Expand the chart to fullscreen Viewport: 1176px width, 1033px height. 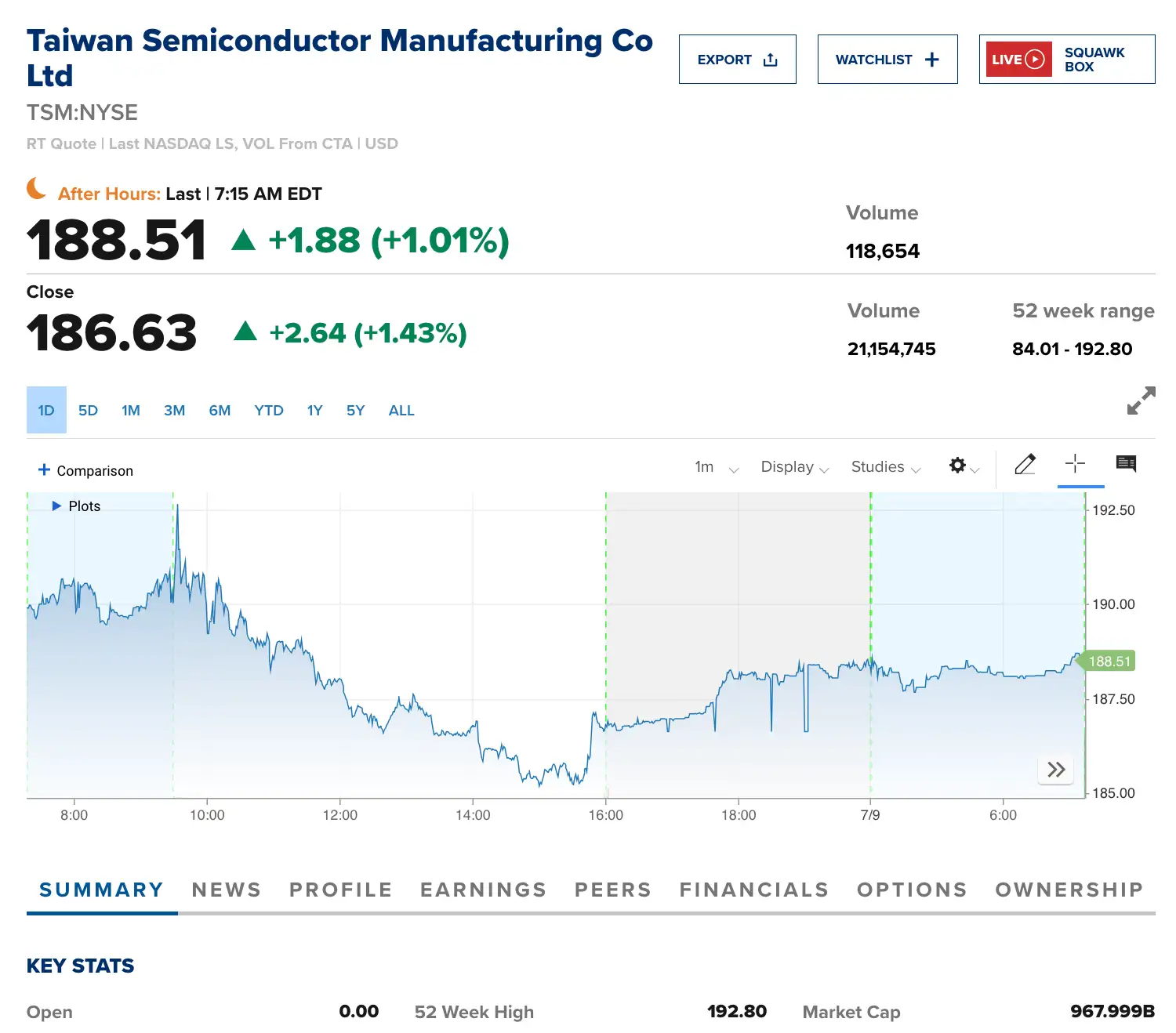click(x=1141, y=401)
